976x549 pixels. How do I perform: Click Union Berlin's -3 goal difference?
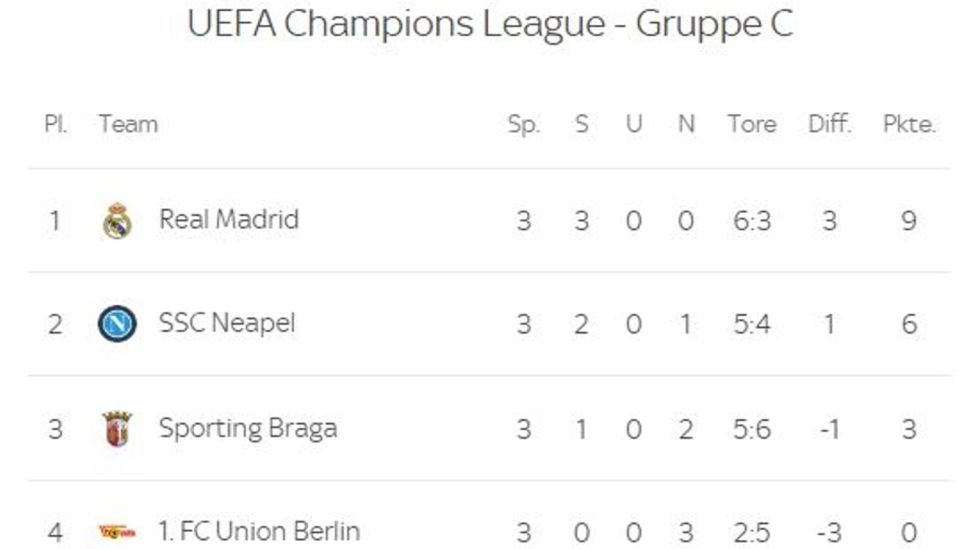830,532
